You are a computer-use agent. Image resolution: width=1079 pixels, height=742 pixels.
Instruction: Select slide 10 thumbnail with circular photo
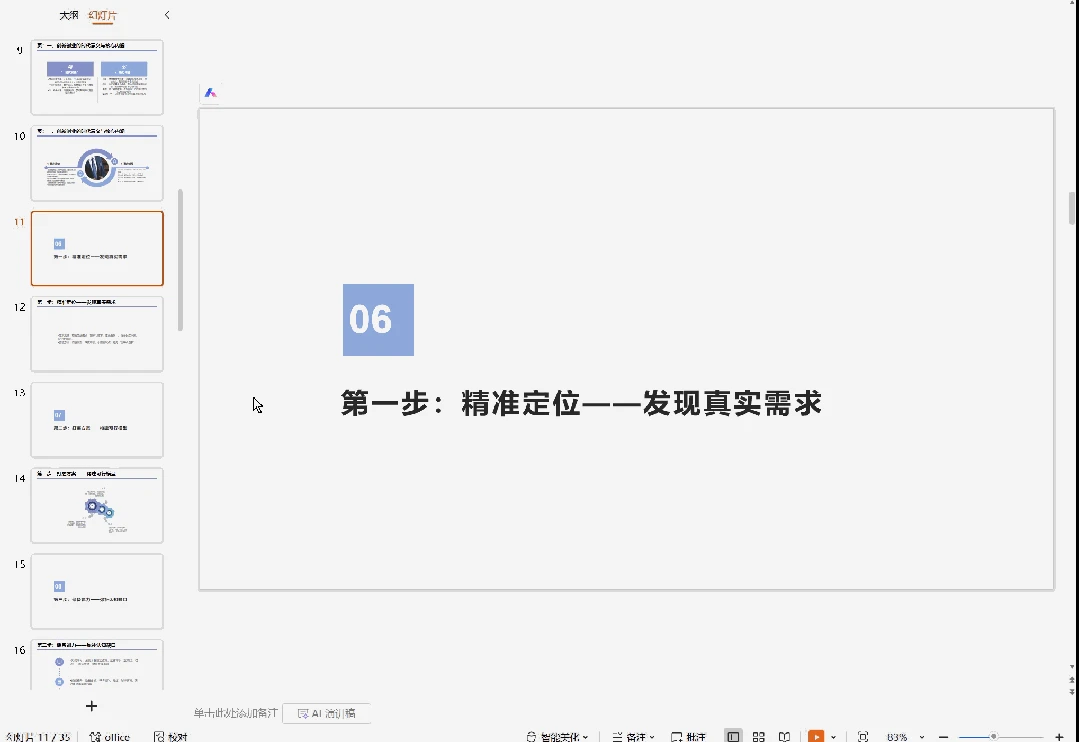(97, 163)
